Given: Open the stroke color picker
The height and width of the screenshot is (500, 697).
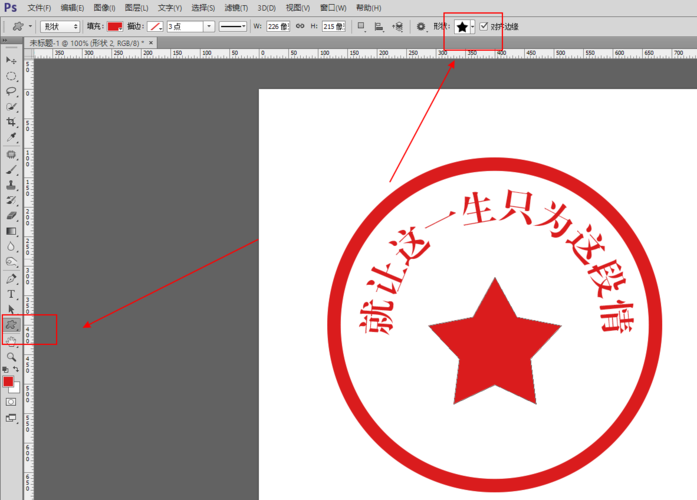Looking at the screenshot, I should click(x=155, y=27).
